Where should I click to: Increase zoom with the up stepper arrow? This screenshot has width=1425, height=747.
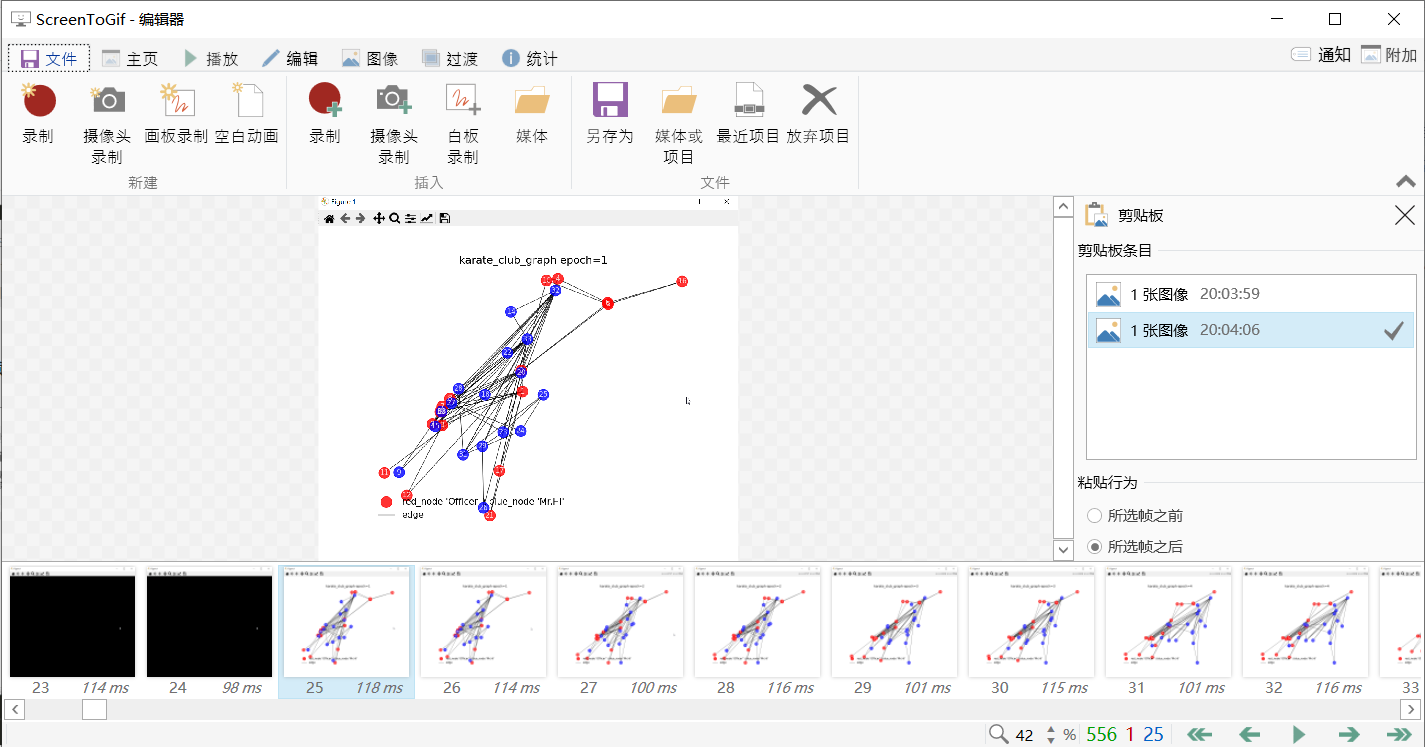1049,727
